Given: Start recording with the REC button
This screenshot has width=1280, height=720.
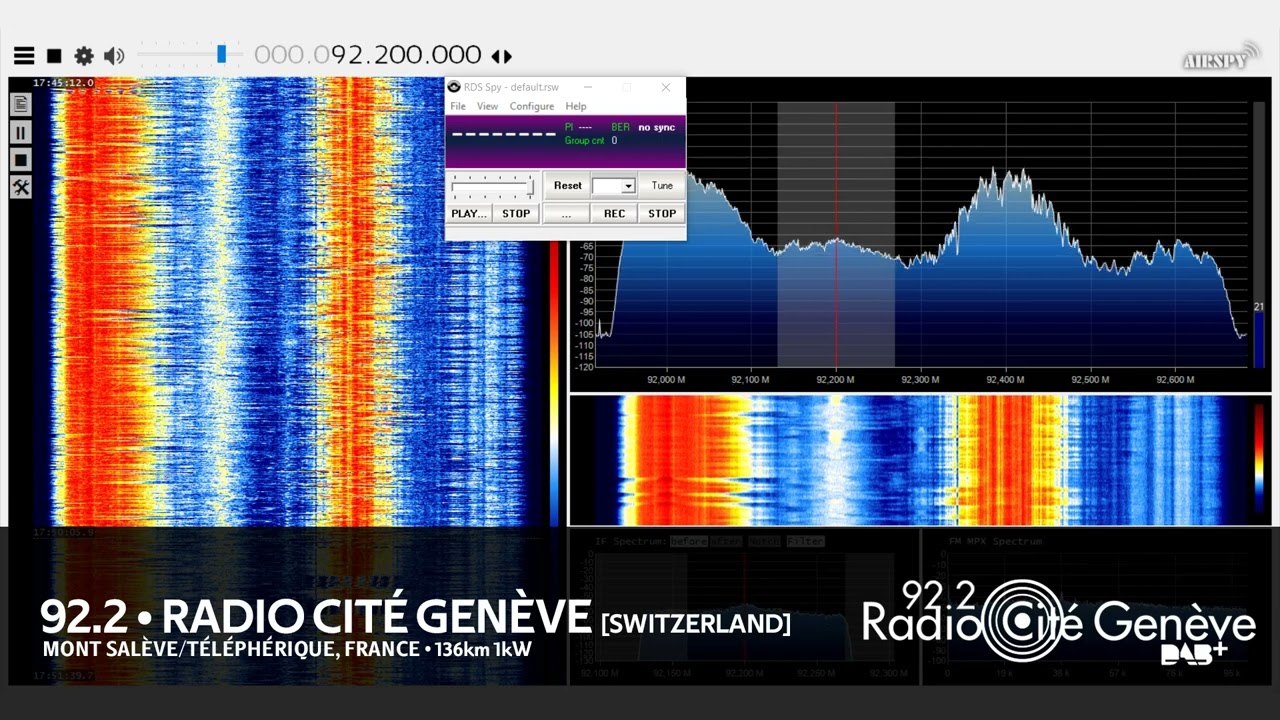Looking at the screenshot, I should click(614, 213).
